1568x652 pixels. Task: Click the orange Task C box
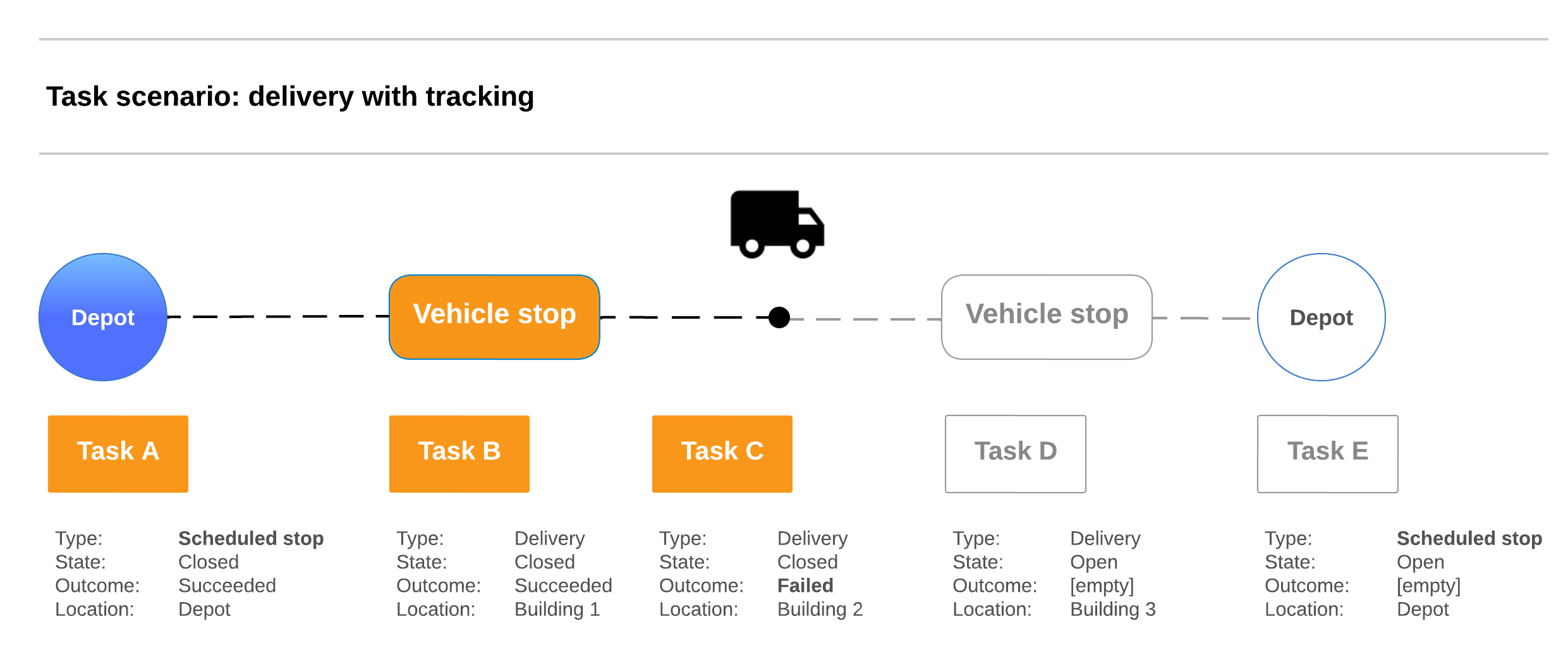coord(722,453)
